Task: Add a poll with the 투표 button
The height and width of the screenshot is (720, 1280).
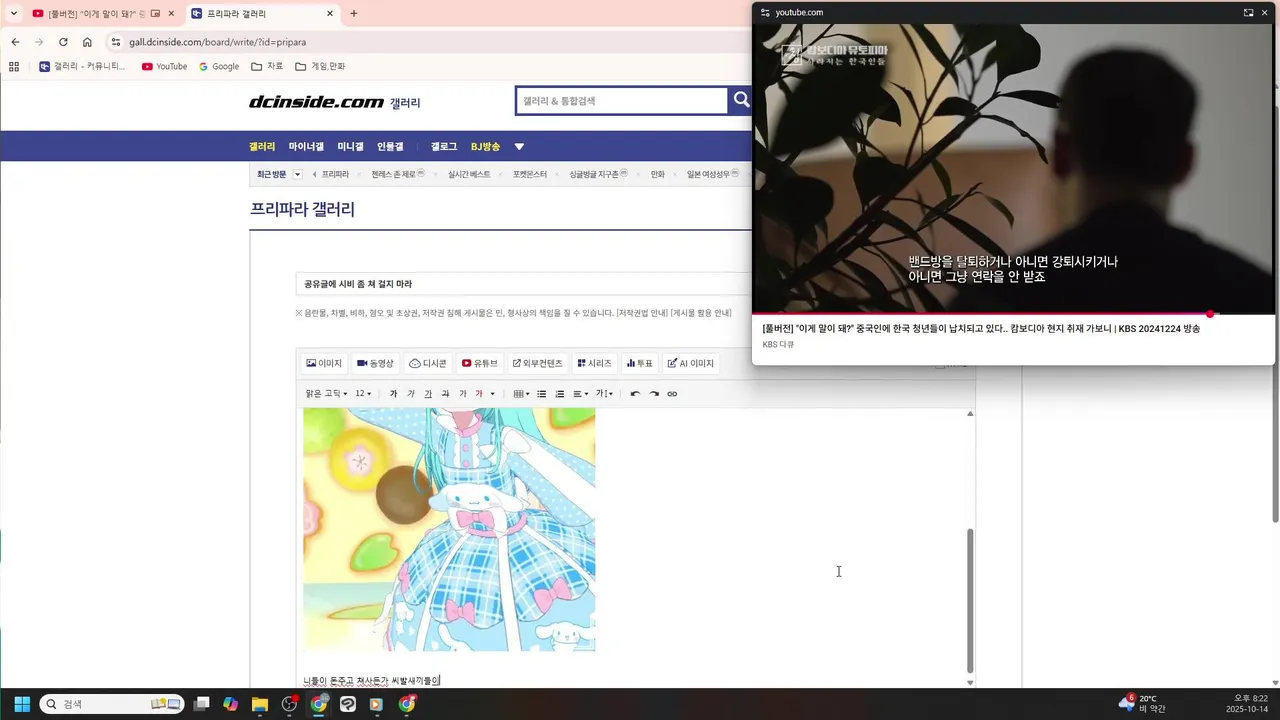Action: tap(640, 363)
